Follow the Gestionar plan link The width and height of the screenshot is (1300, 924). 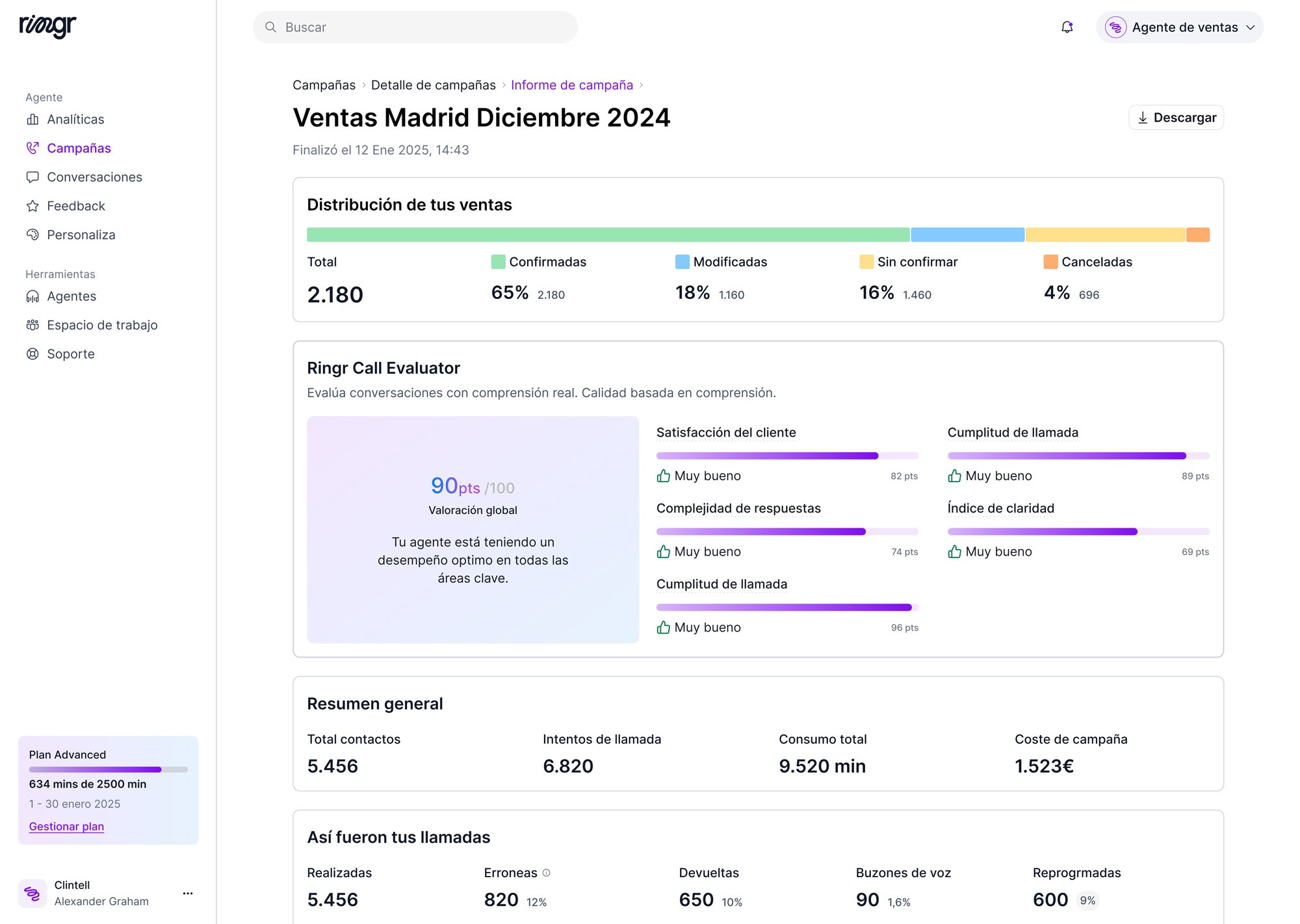point(66,827)
